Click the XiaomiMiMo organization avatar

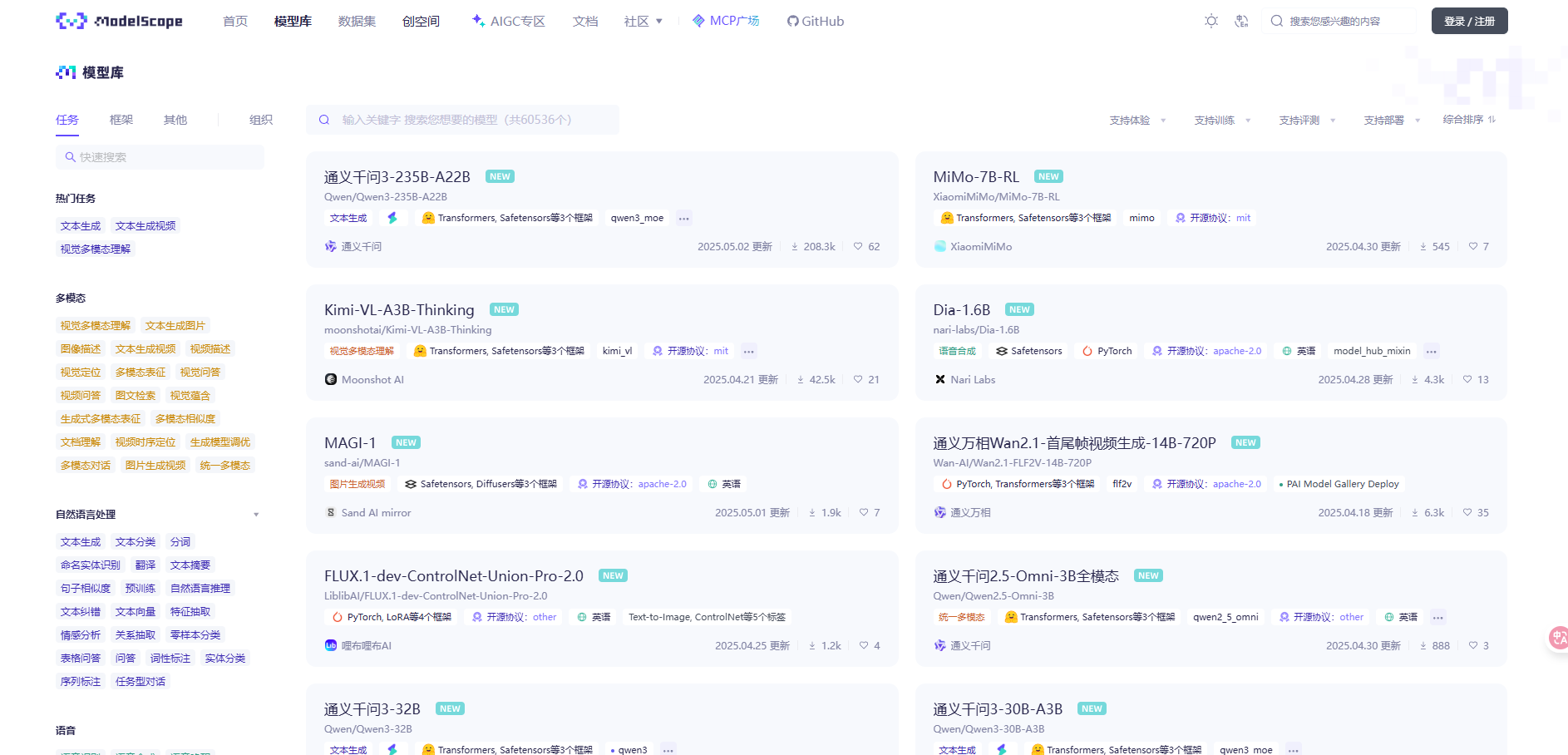pyautogui.click(x=939, y=246)
